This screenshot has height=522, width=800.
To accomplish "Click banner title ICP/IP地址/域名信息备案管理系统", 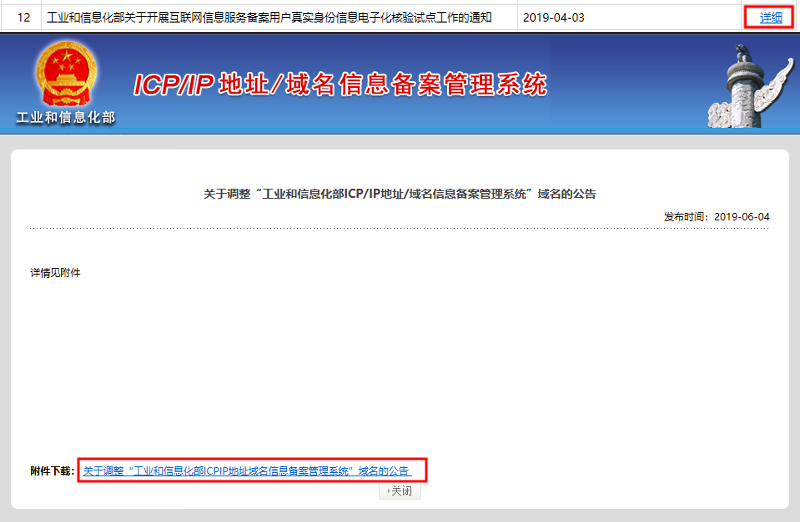I will point(340,84).
